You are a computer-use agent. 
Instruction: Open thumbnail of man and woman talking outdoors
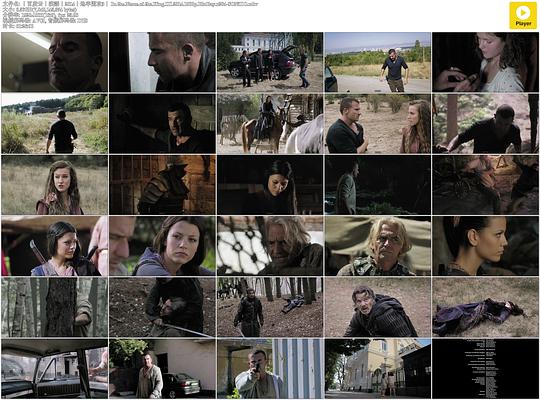tap(378, 124)
